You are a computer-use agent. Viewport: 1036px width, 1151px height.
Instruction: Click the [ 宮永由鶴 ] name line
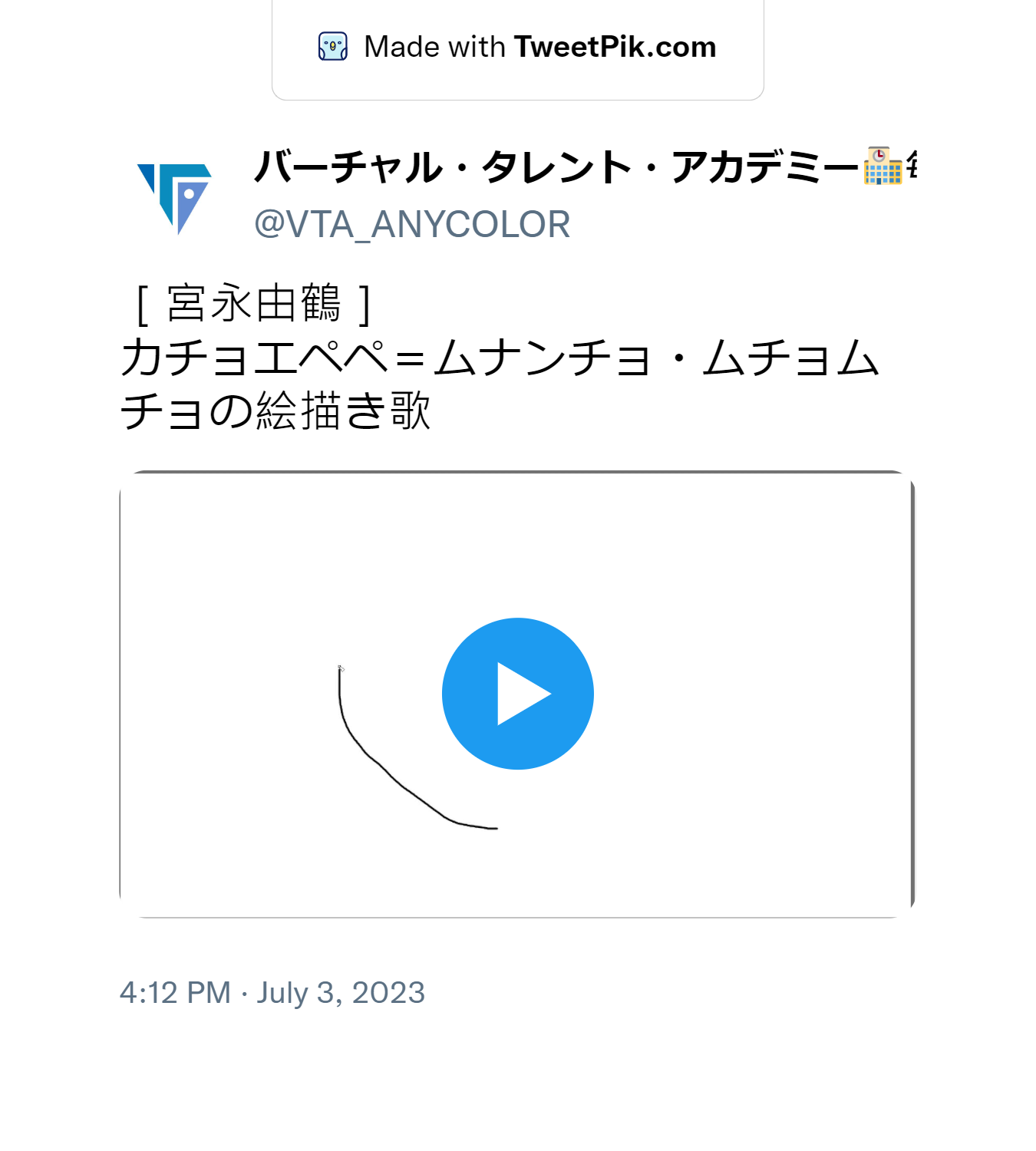254,303
